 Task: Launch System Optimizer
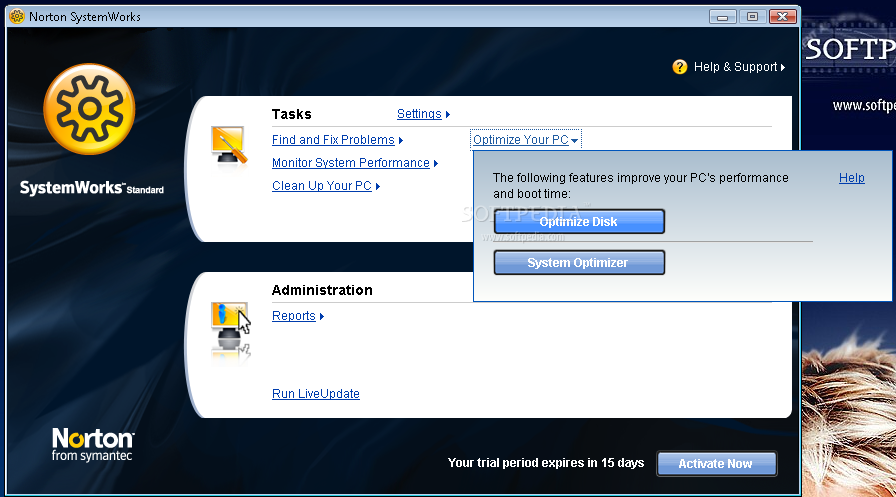(579, 263)
